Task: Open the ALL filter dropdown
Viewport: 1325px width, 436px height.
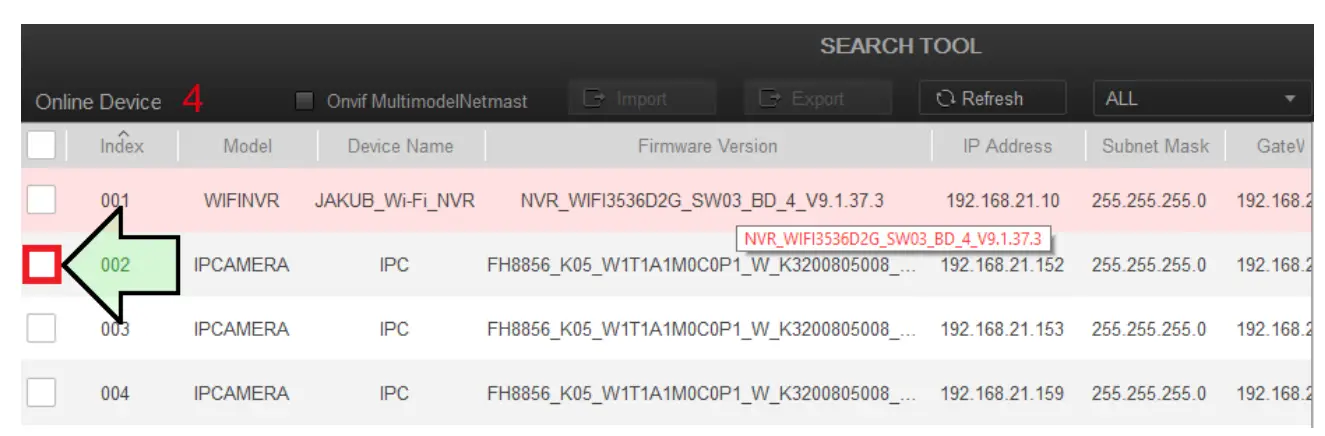Action: 1200,99
